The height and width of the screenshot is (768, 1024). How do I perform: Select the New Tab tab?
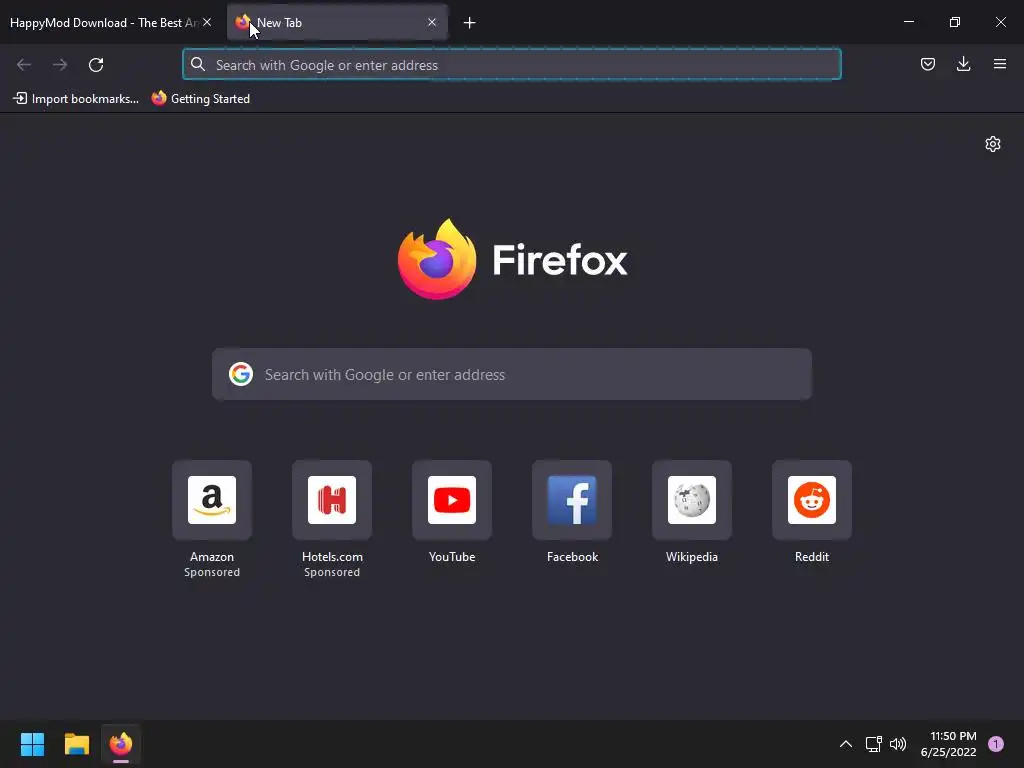click(x=337, y=22)
